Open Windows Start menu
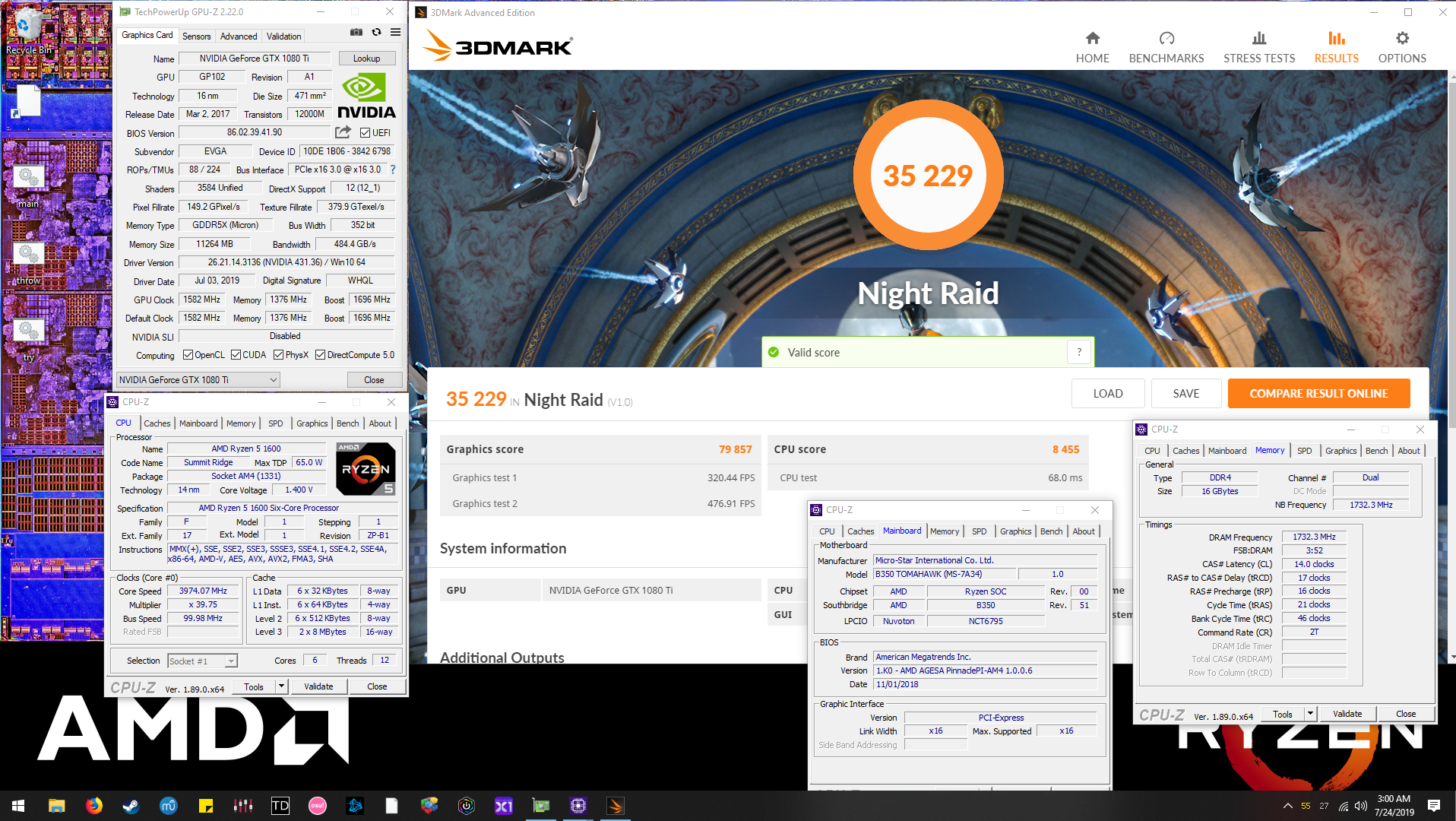Image resolution: width=1456 pixels, height=821 pixels. point(18,806)
